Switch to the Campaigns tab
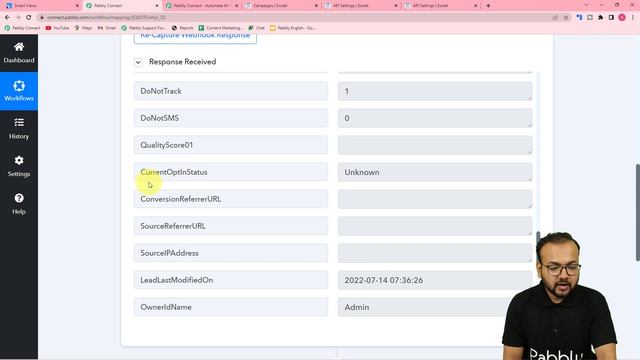This screenshot has height=360, width=640. 281,6
